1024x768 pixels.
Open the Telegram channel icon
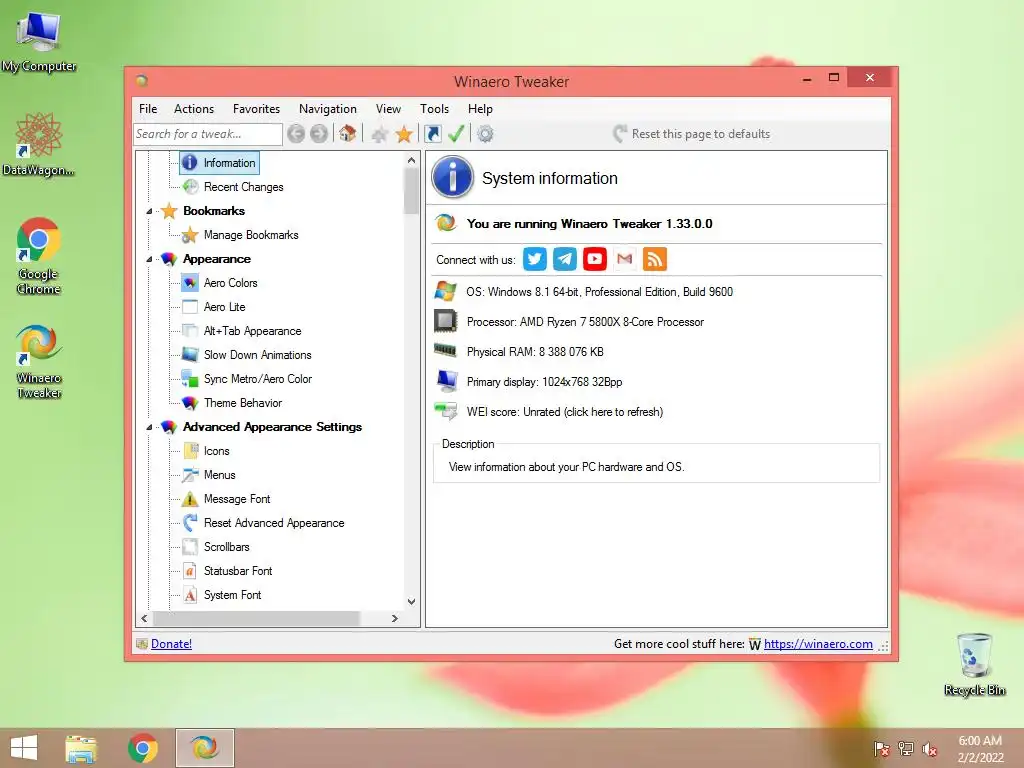click(x=565, y=259)
